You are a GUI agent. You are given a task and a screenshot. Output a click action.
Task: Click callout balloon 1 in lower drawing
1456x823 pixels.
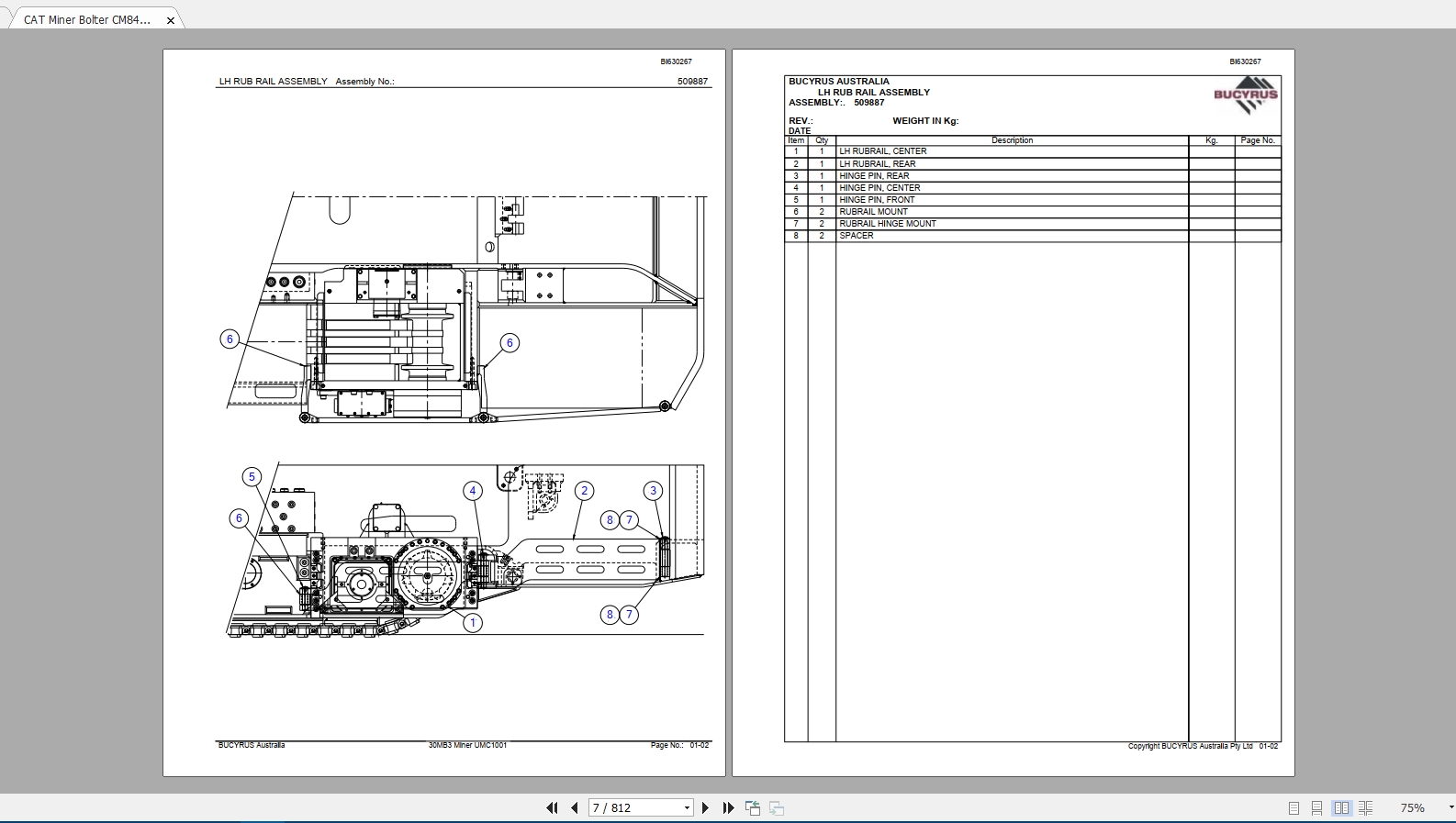coord(473,623)
